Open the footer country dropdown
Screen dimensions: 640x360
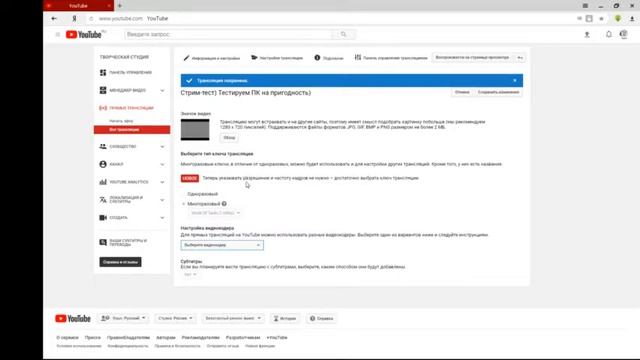click(175, 318)
